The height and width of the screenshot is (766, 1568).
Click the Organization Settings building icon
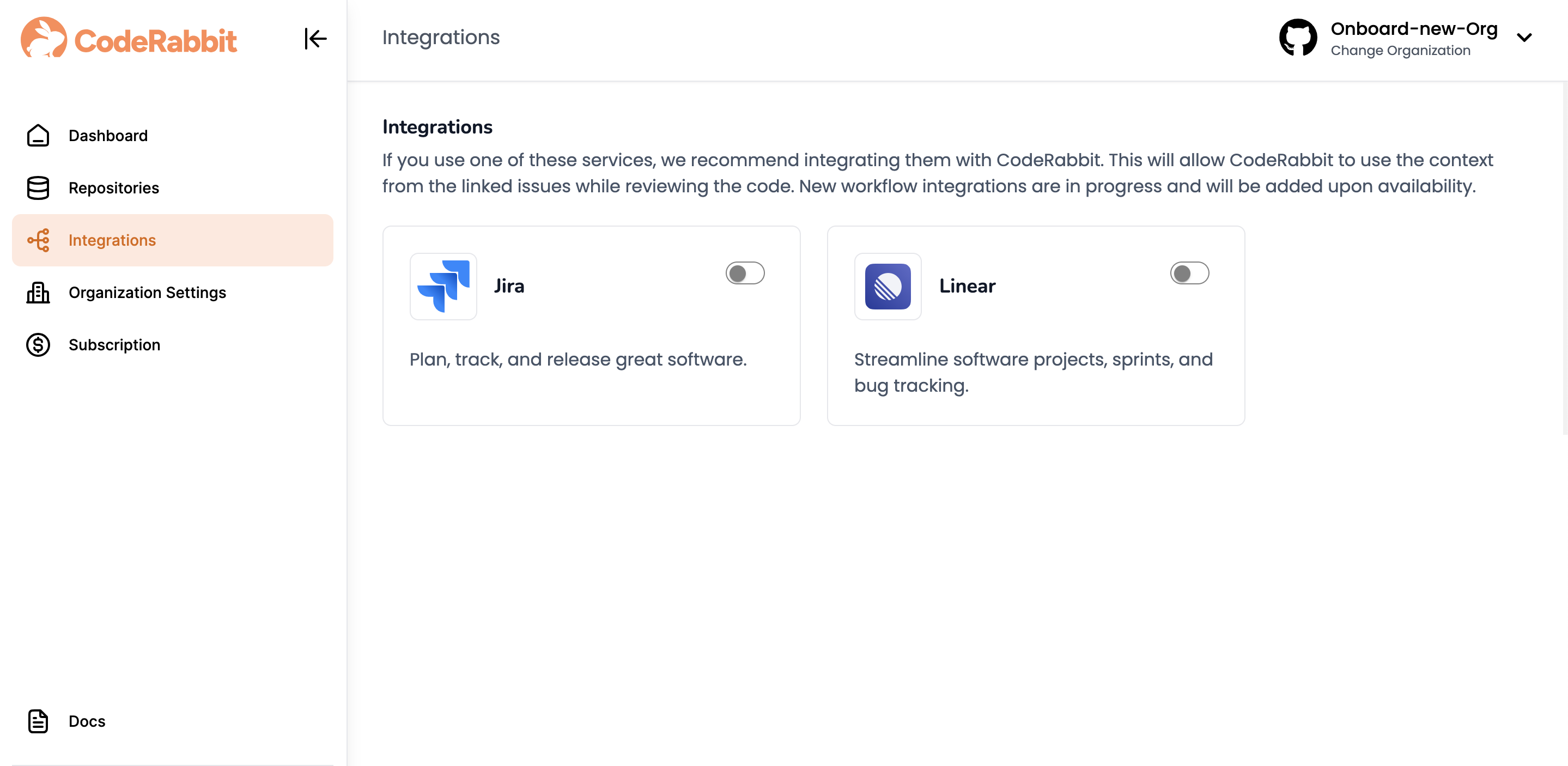click(38, 292)
